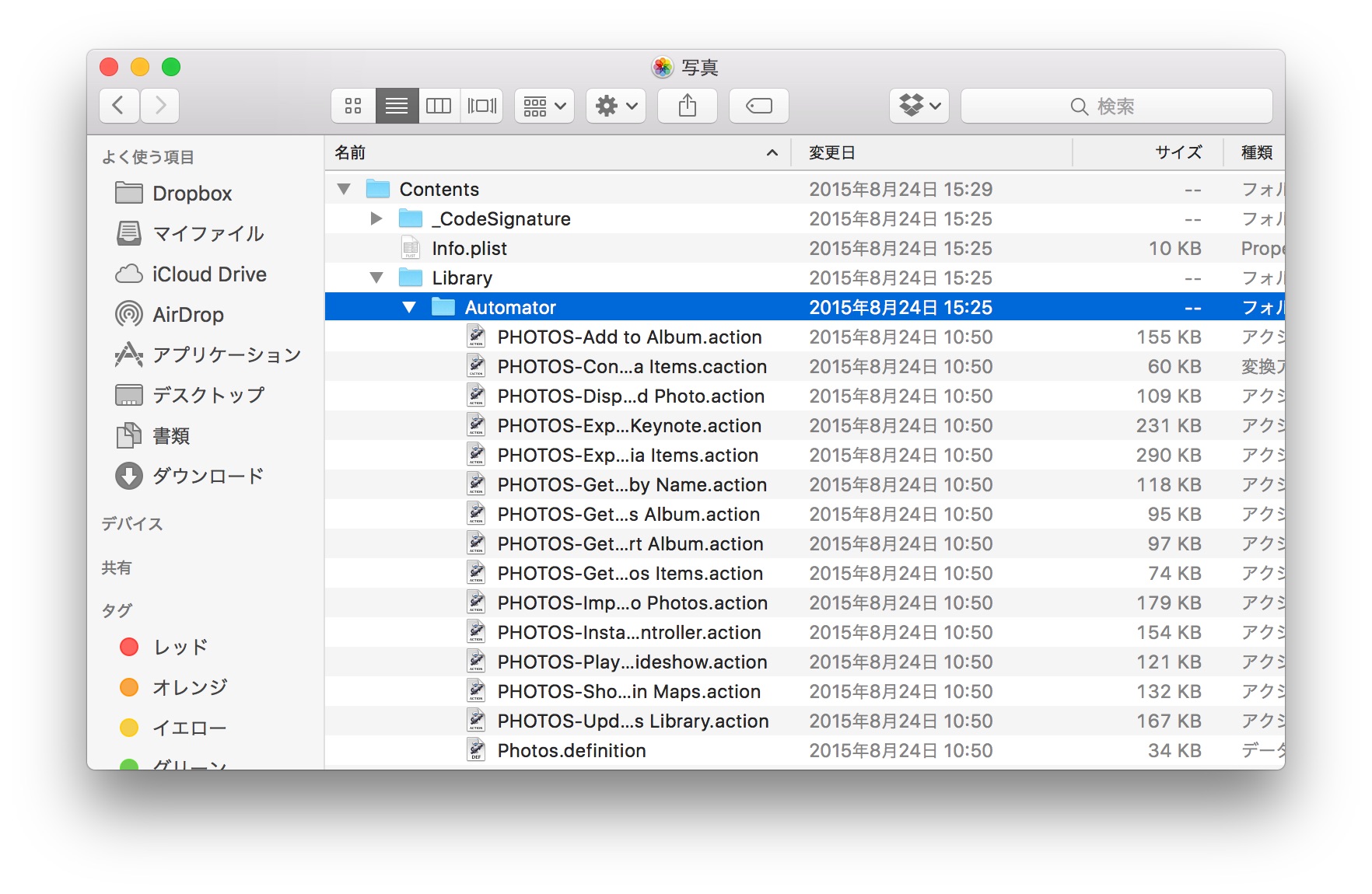Sort by 種類 column header
Viewport: 1372px width, 894px height.
[x=1255, y=153]
